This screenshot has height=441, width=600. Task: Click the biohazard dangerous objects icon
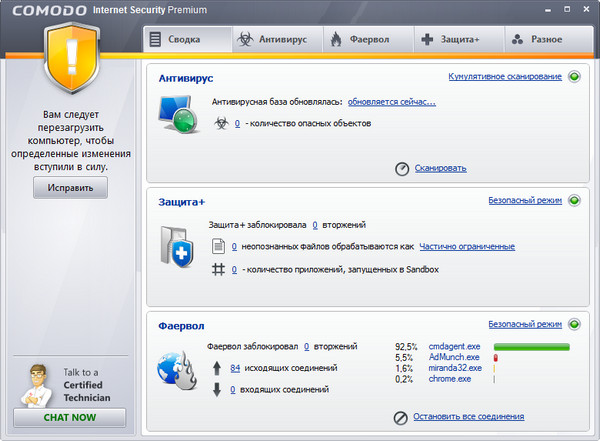[x=221, y=123]
